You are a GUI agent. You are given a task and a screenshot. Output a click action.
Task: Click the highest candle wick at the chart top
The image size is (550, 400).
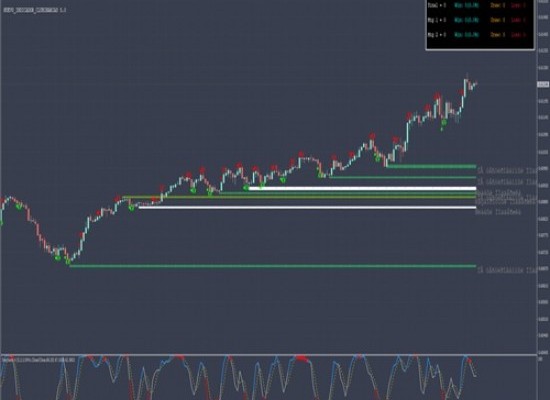click(x=467, y=76)
